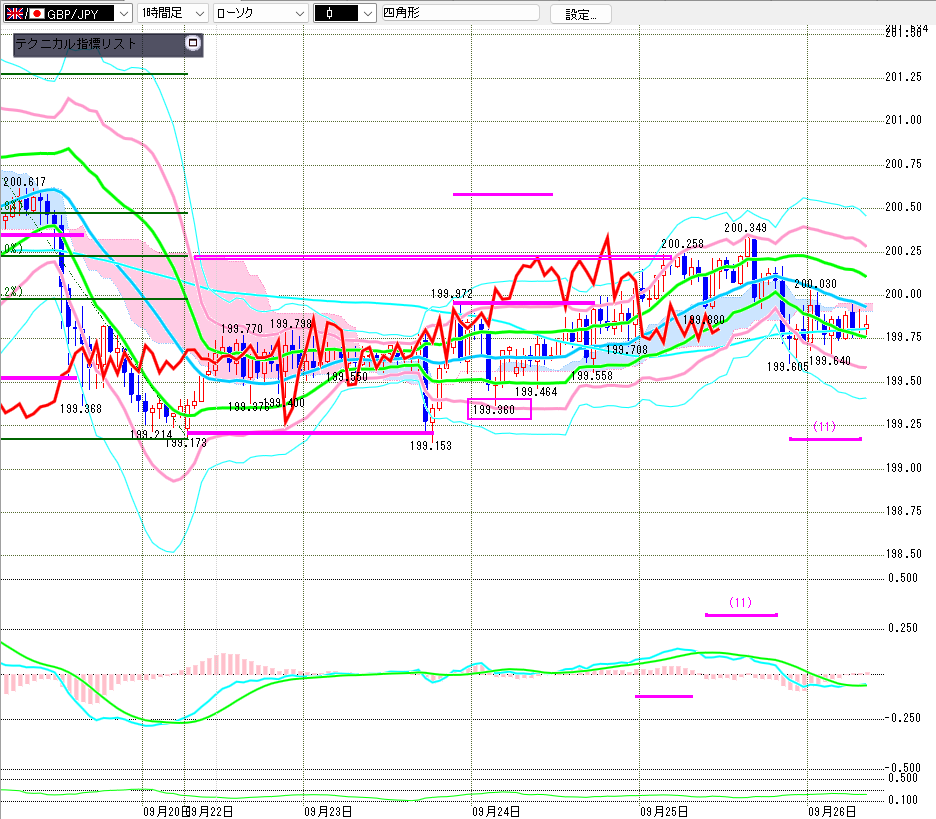Open the ローソク chart type dropdown

click(295, 14)
